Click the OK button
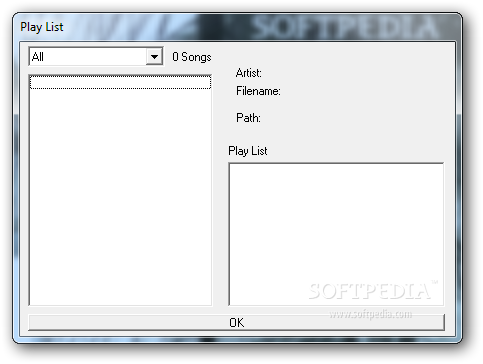The image size is (483, 364). pyautogui.click(x=237, y=322)
